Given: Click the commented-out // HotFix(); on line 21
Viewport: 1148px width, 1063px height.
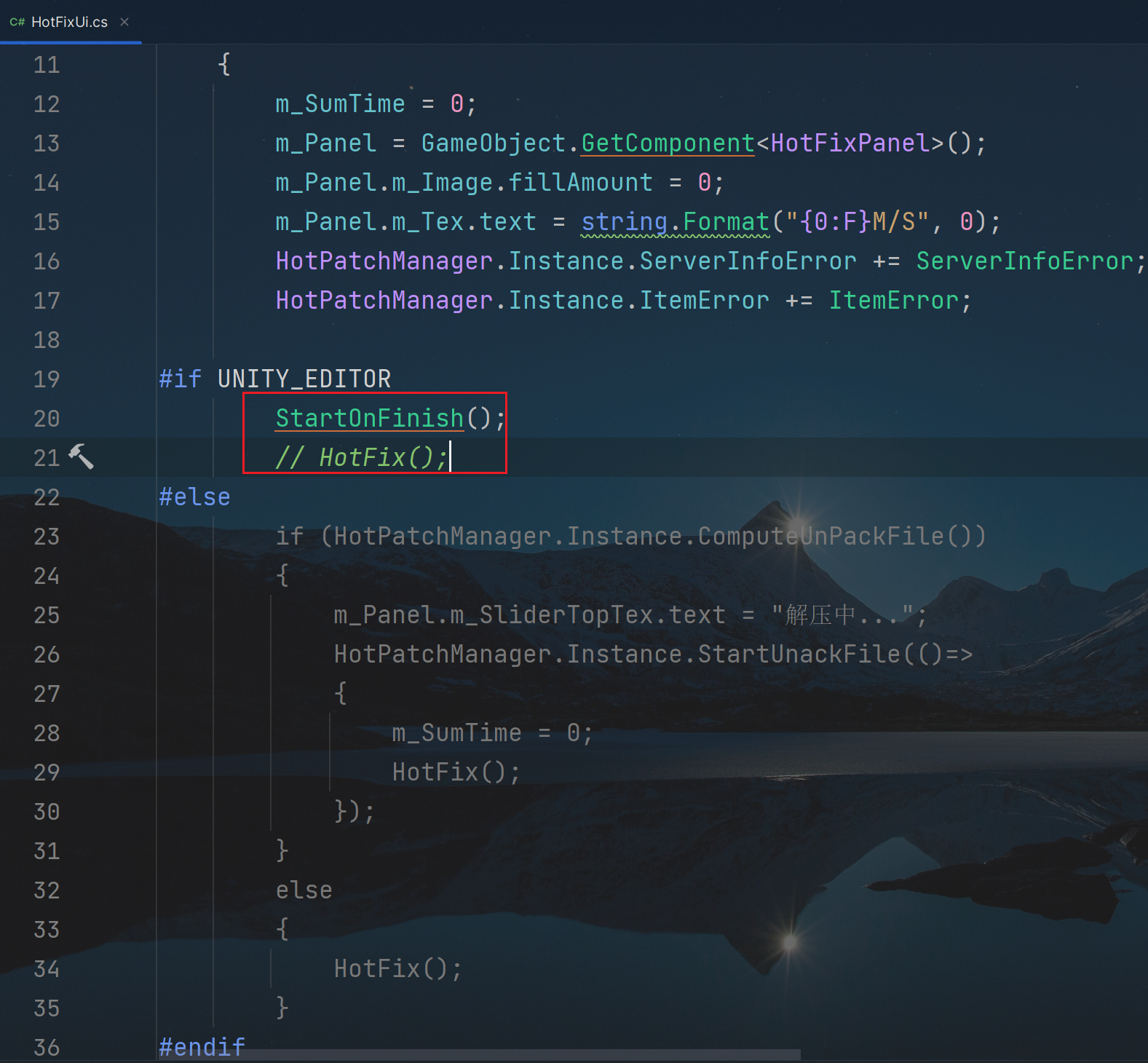Looking at the screenshot, I should click(x=362, y=458).
